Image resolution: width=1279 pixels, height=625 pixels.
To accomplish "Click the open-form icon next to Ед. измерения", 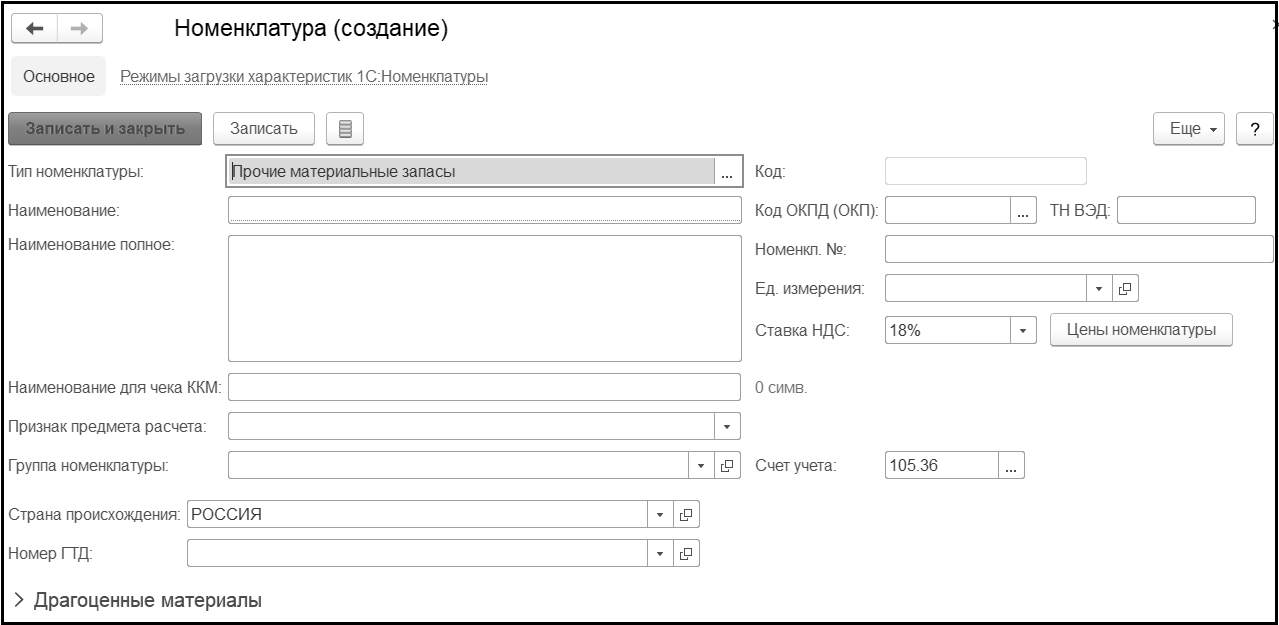I will tap(1125, 289).
